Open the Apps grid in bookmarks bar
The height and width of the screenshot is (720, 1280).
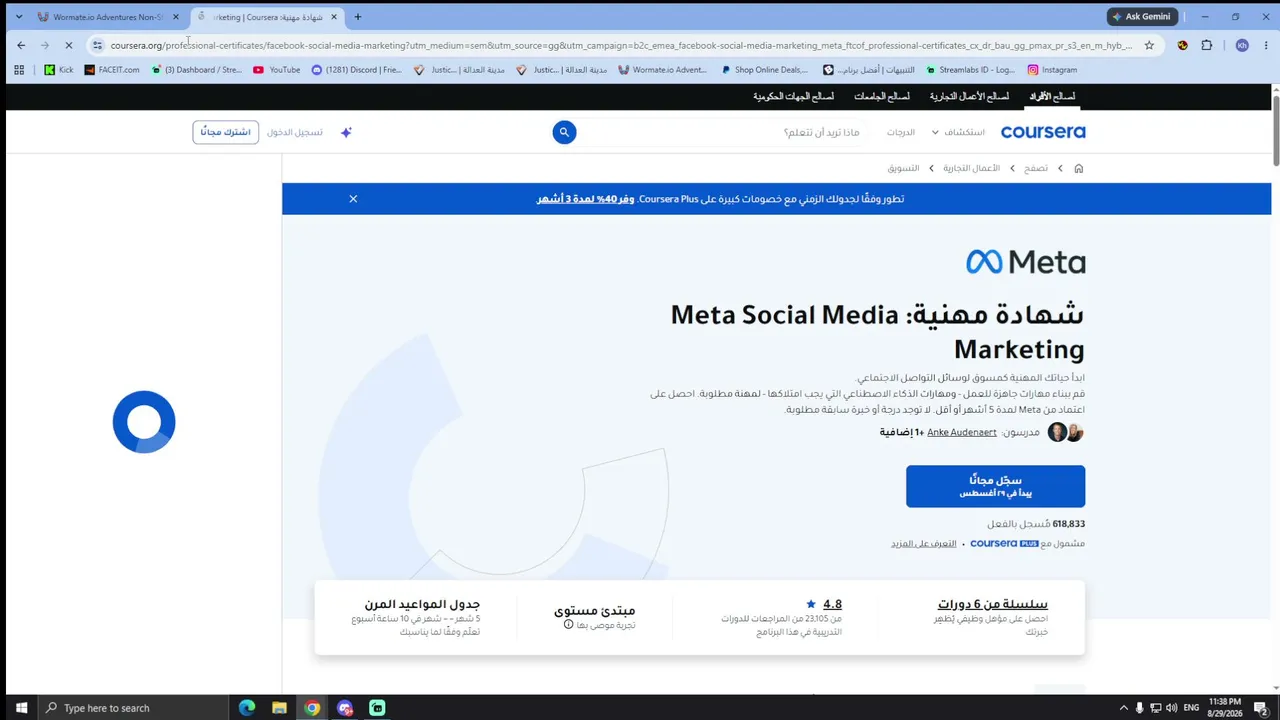click(19, 70)
